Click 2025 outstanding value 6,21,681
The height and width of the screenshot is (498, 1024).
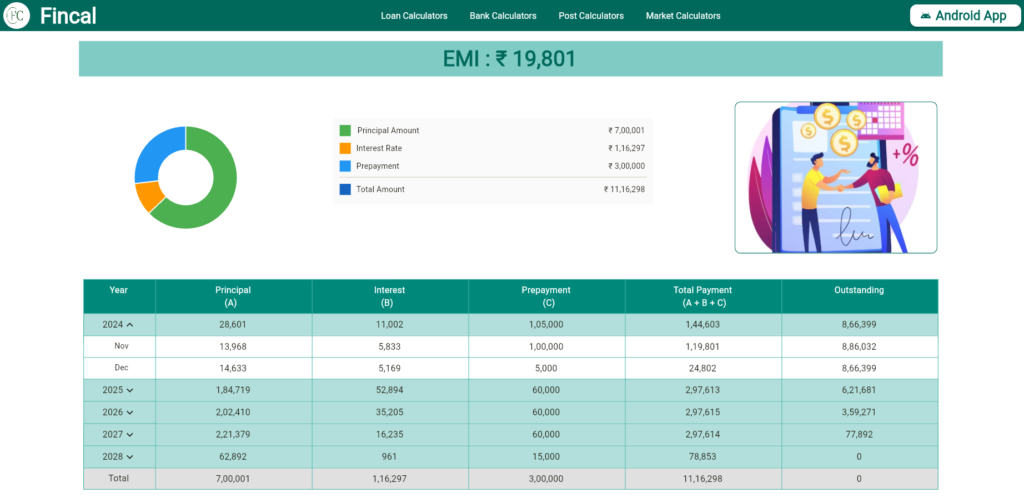point(859,390)
